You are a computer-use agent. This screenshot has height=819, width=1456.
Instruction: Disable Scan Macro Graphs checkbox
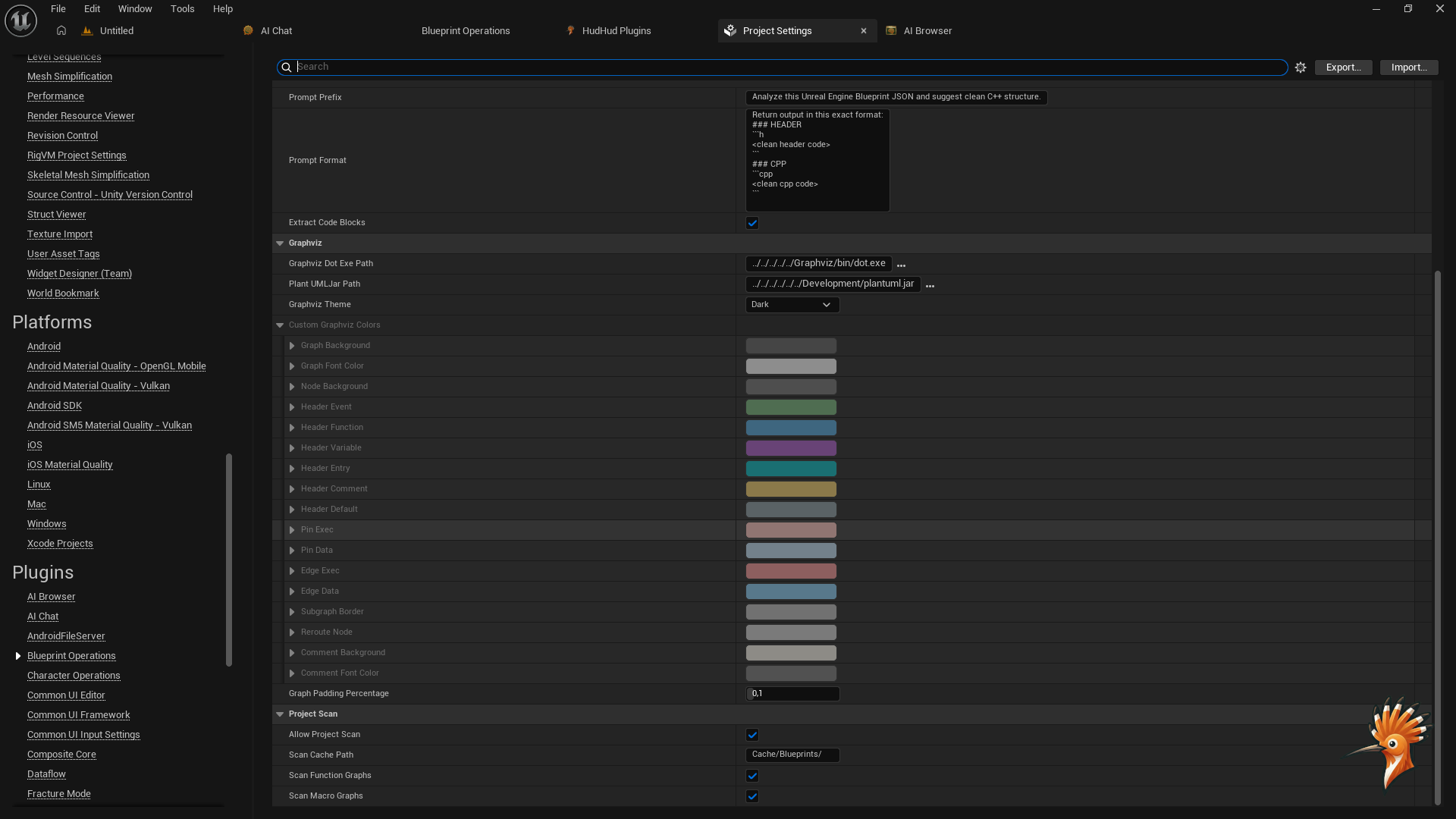[752, 796]
